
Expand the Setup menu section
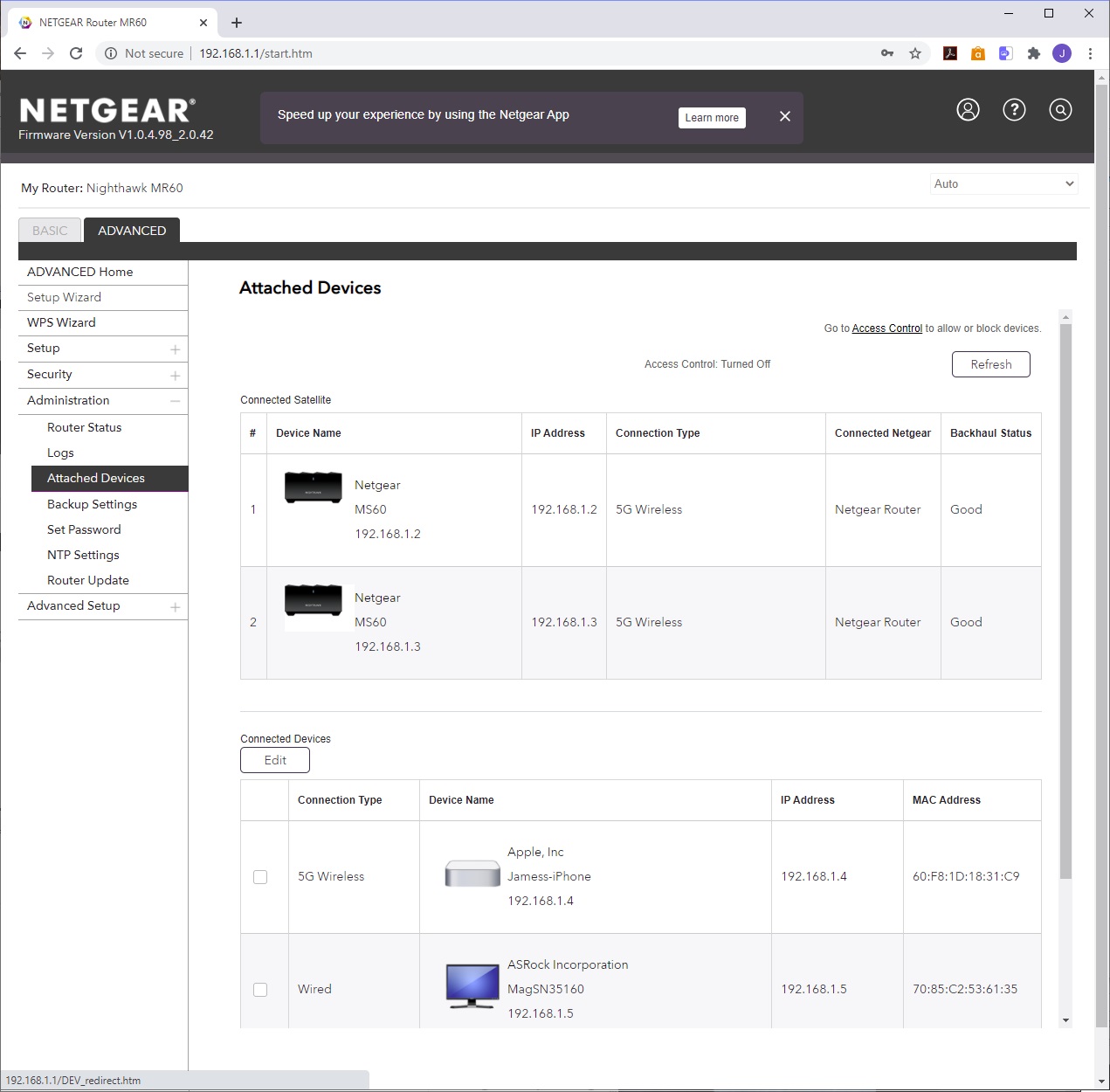click(175, 349)
